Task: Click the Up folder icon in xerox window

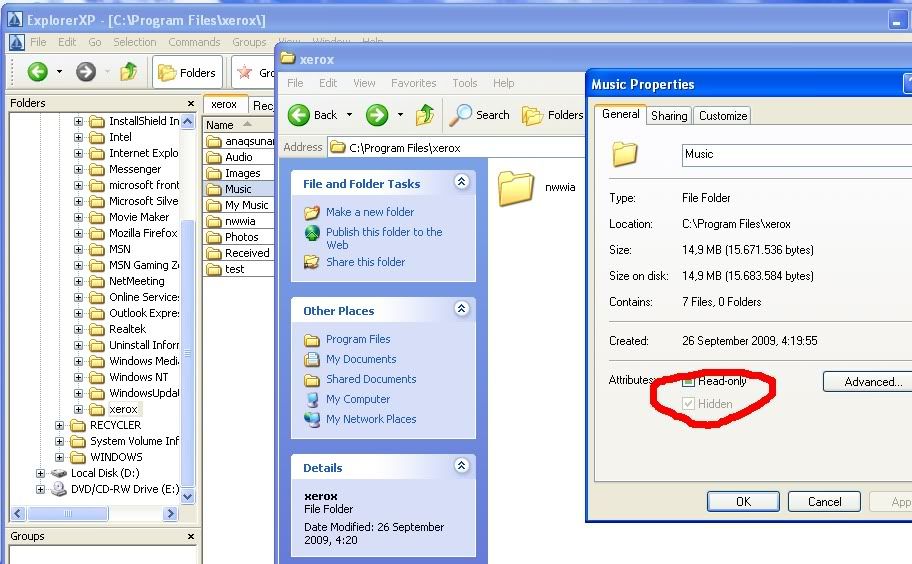Action: tap(425, 115)
